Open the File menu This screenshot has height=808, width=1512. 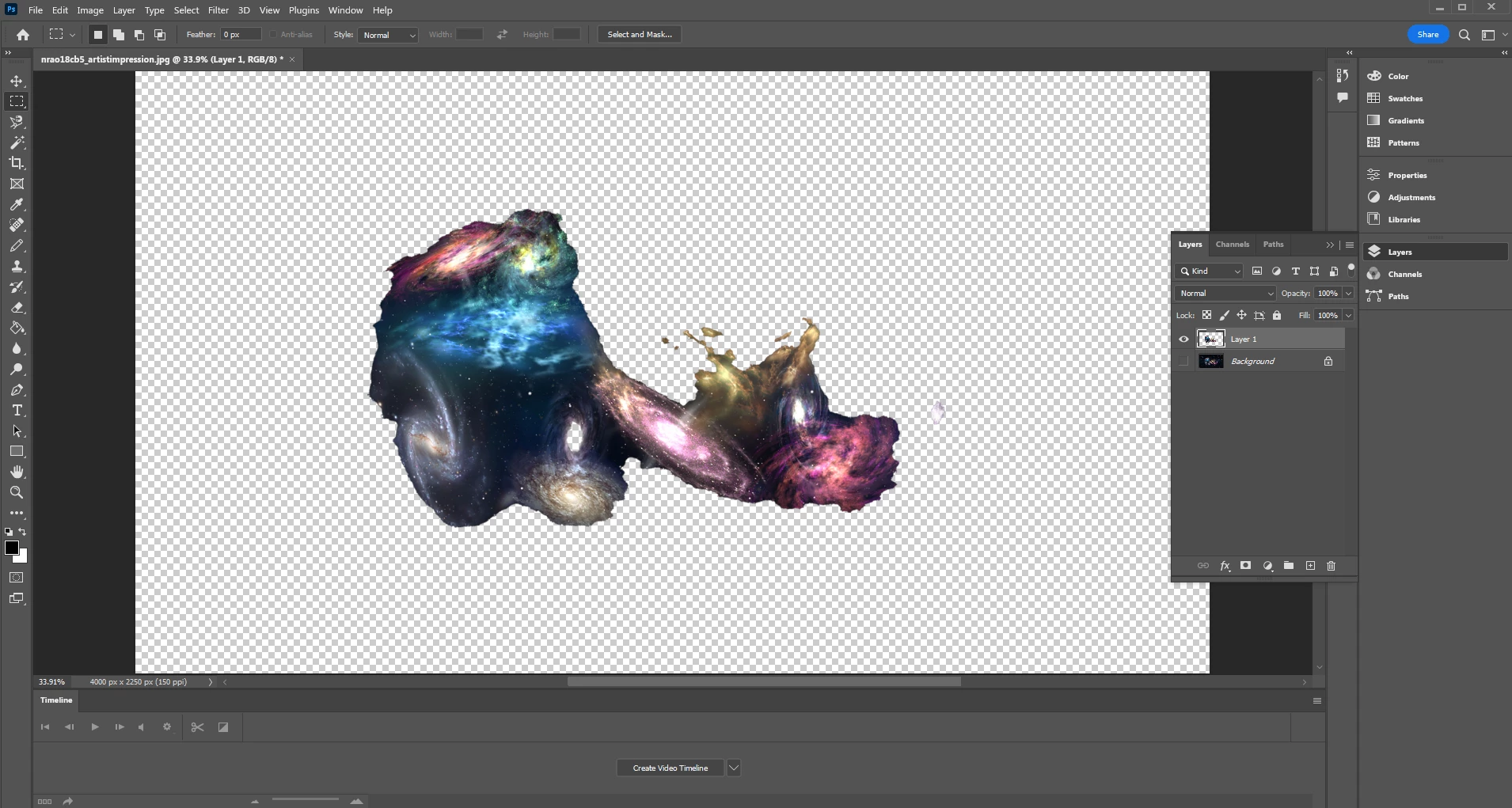coord(36,10)
